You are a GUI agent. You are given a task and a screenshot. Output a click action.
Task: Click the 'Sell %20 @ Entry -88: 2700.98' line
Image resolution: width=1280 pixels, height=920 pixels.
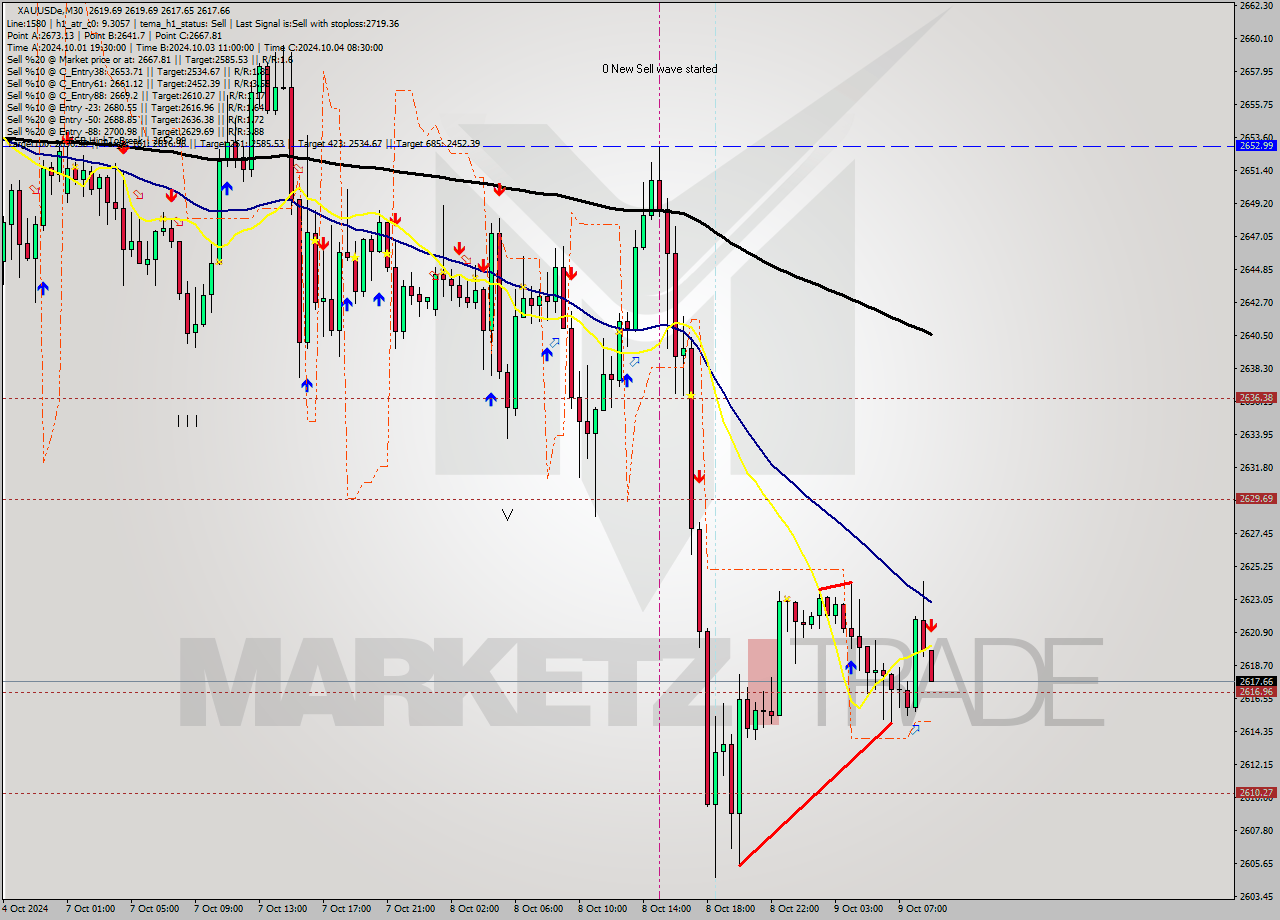coord(135,131)
